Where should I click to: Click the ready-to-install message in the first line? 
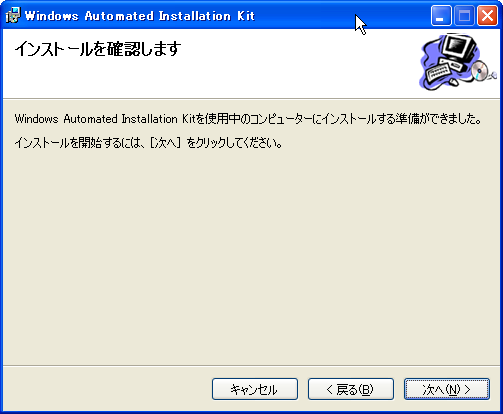(248, 119)
